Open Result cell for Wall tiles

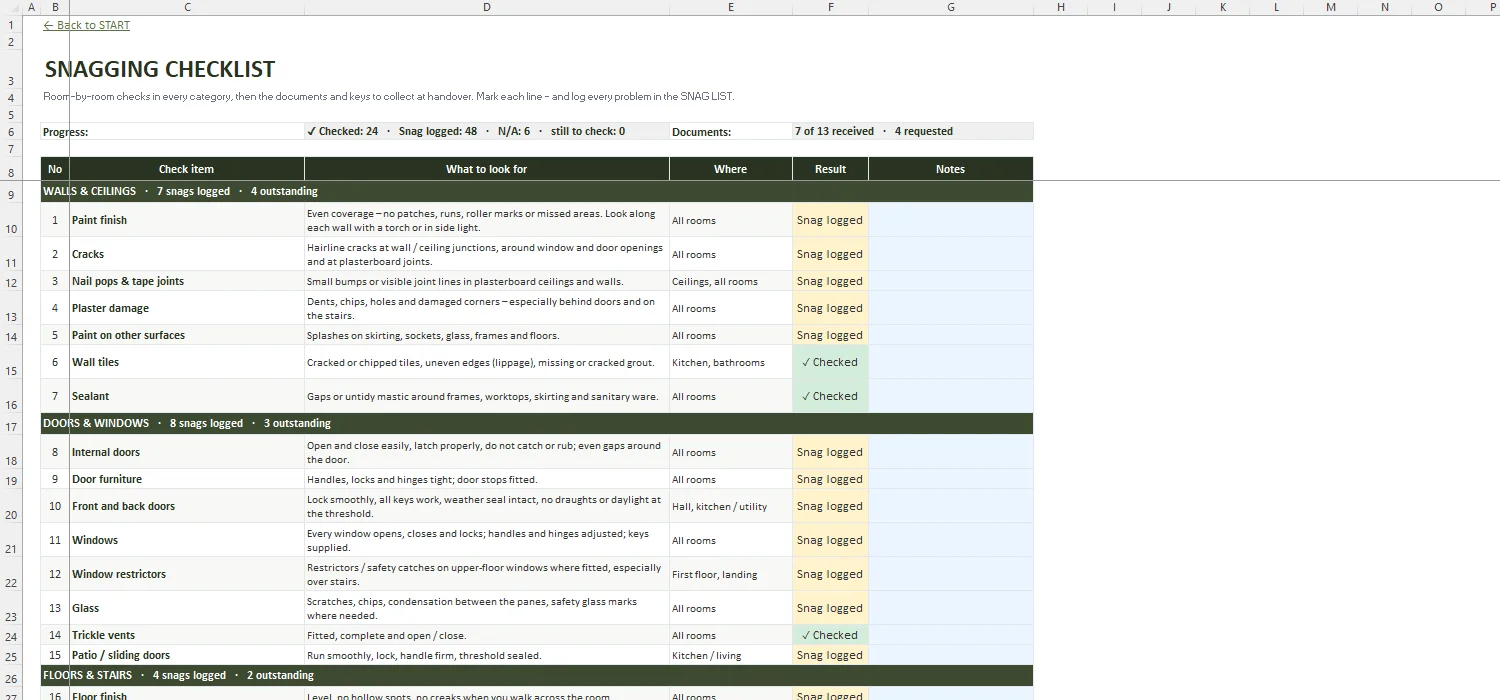[x=830, y=362]
